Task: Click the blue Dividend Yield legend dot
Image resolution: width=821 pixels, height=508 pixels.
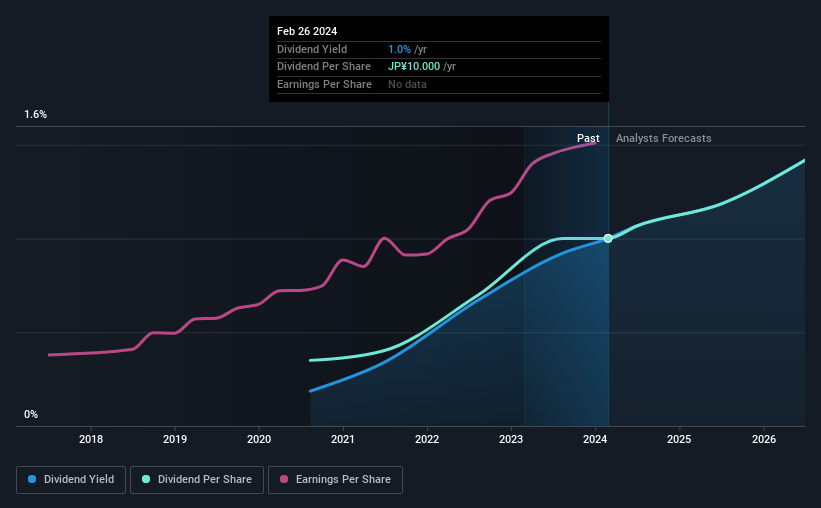Action: [32, 479]
